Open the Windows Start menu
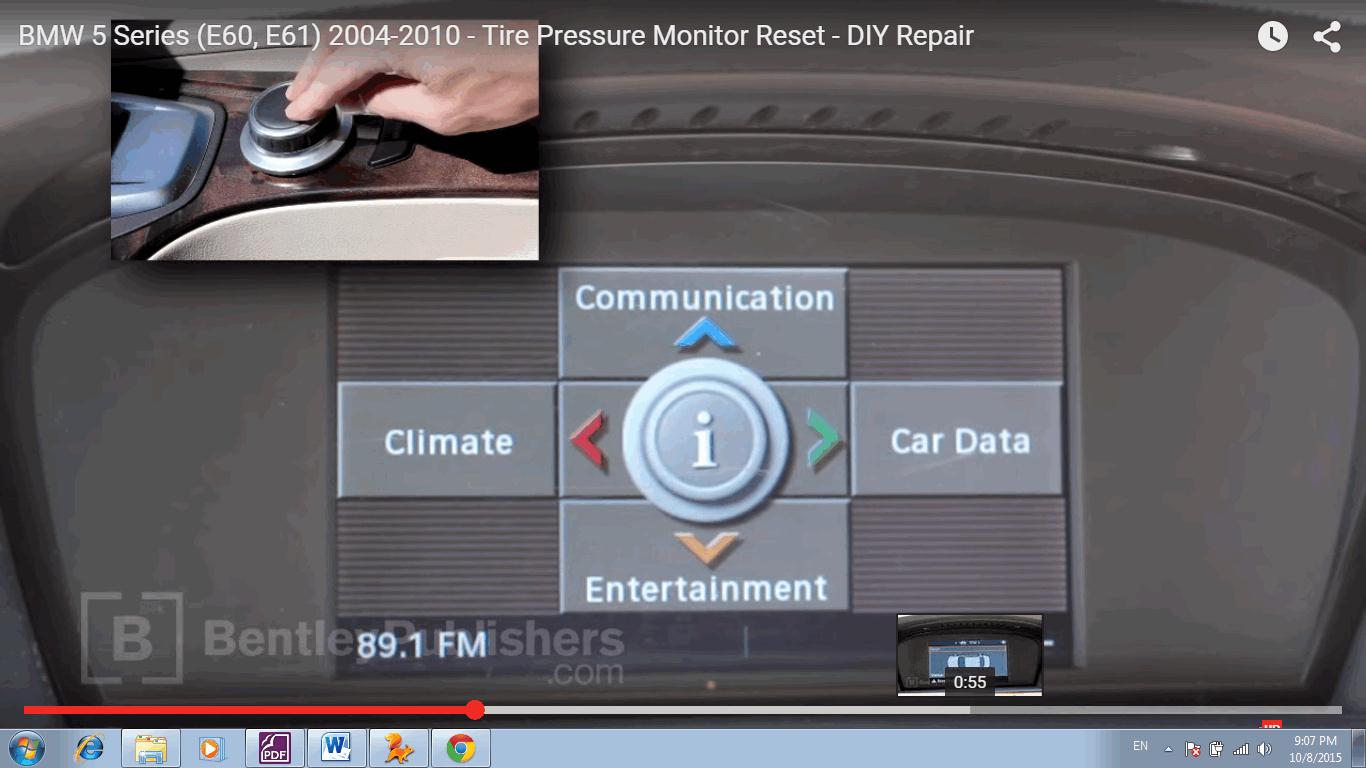The width and height of the screenshot is (1366, 768). click(26, 748)
